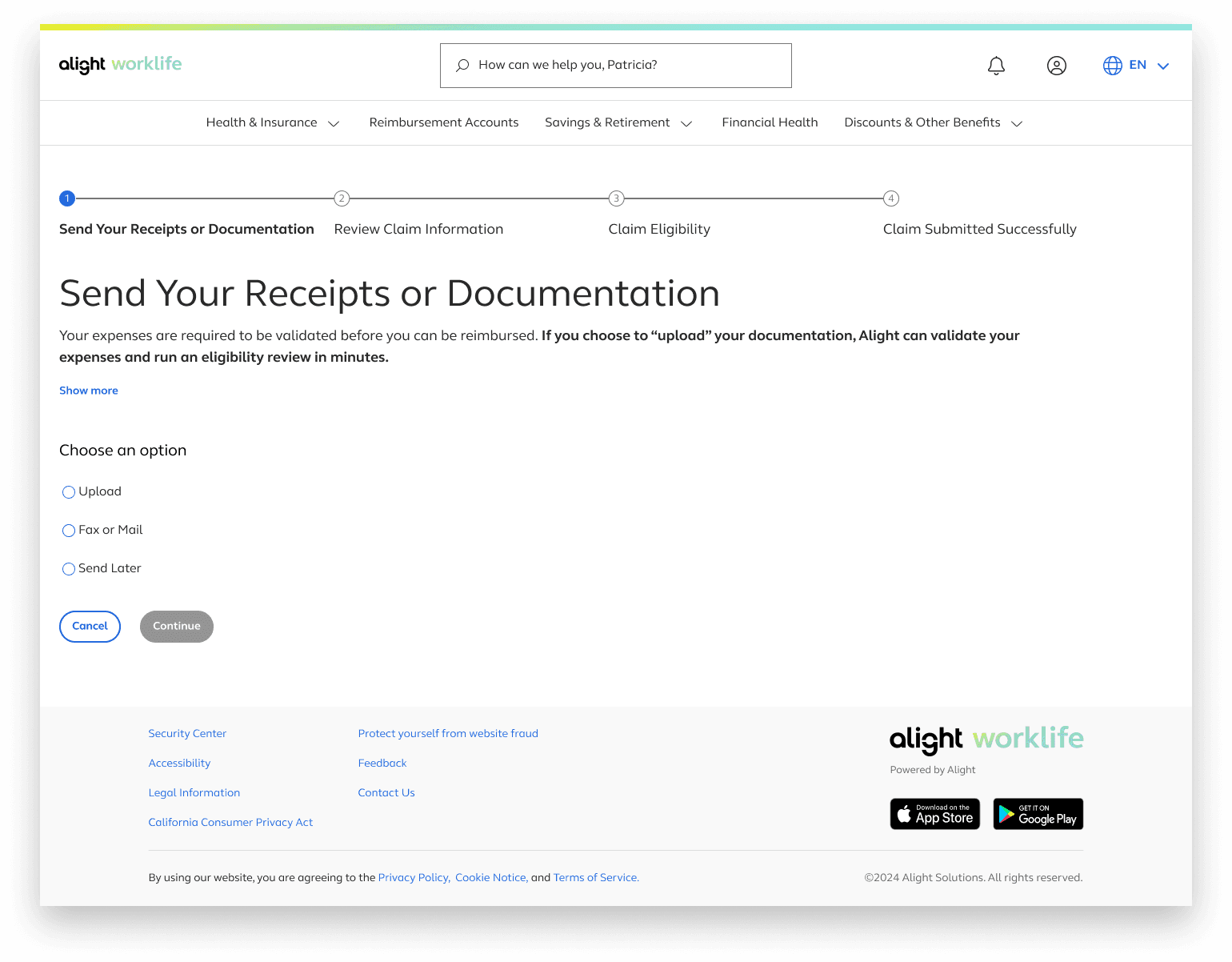Click step 1 circle in progress tracker
The width and height of the screenshot is (1232, 962).
(67, 198)
